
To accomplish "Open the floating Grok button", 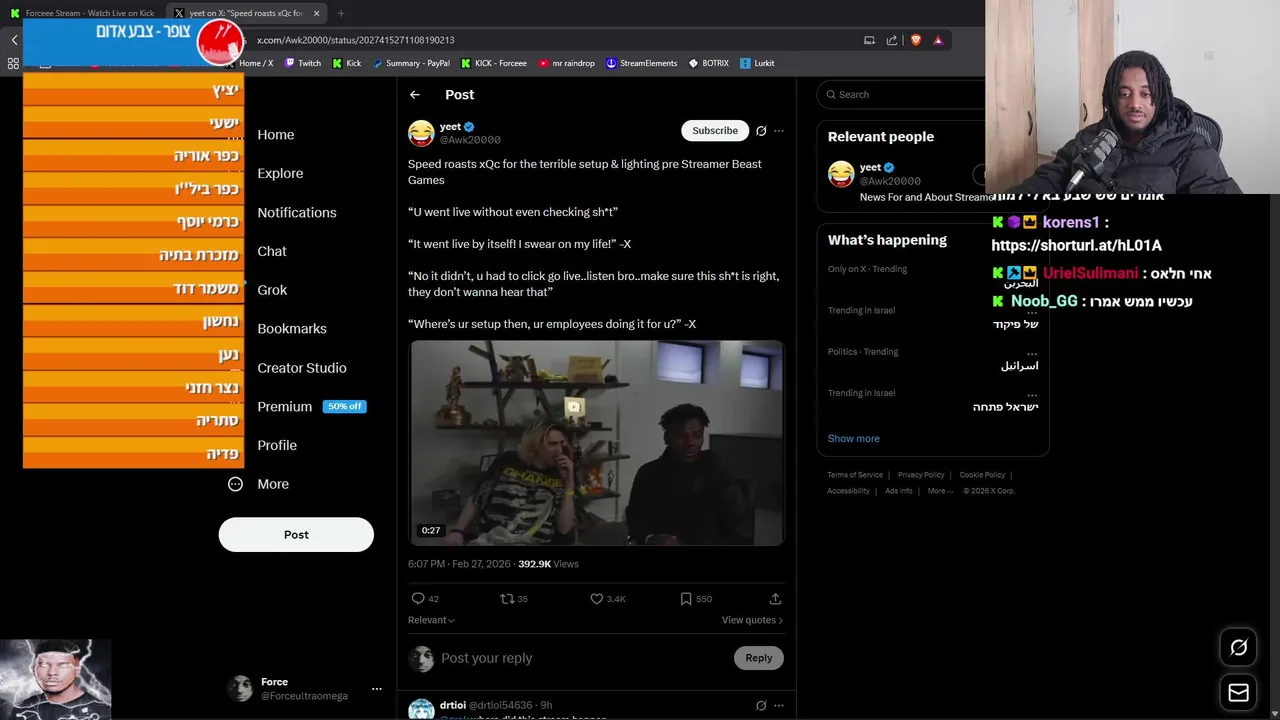I will pyautogui.click(x=1238, y=648).
